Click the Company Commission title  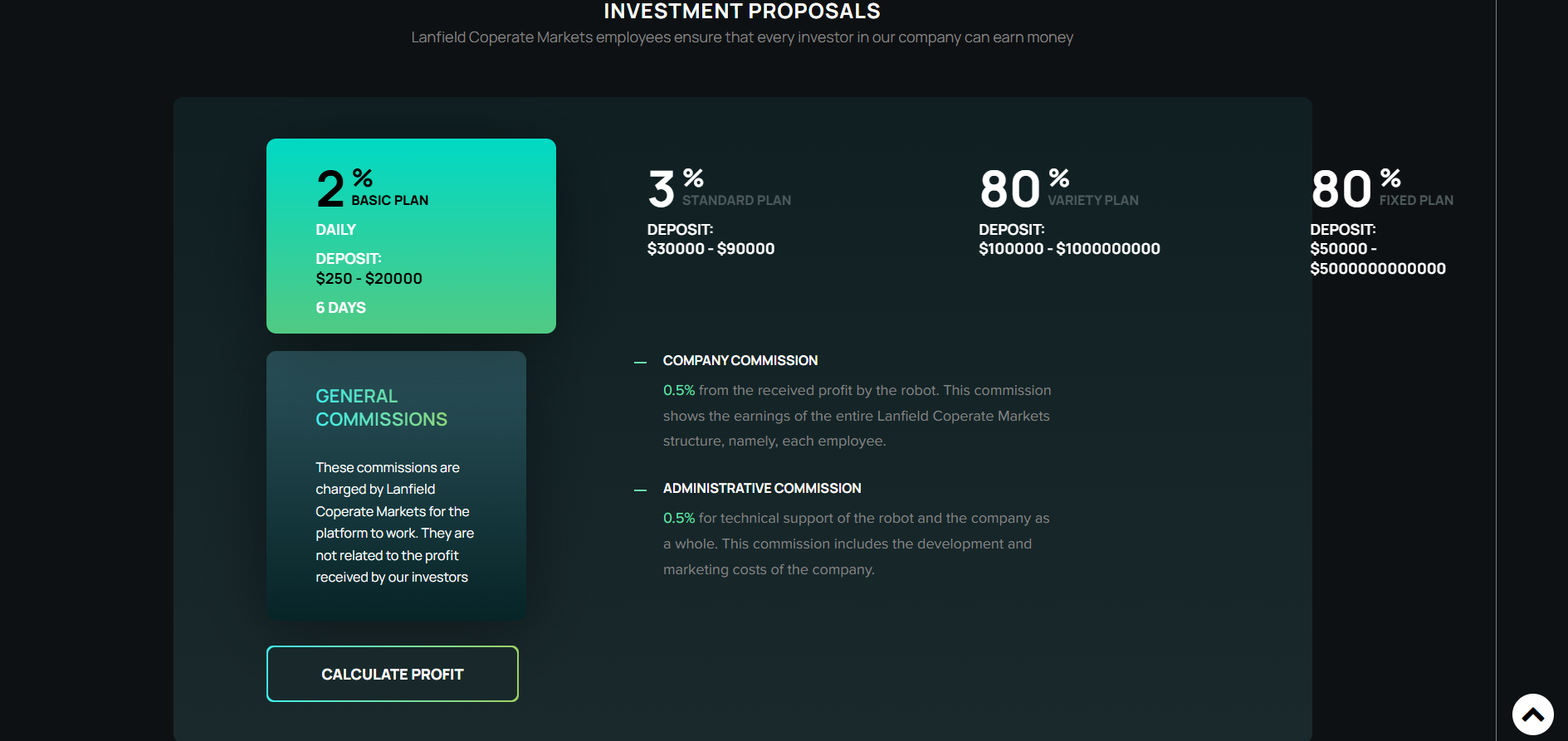(740, 360)
